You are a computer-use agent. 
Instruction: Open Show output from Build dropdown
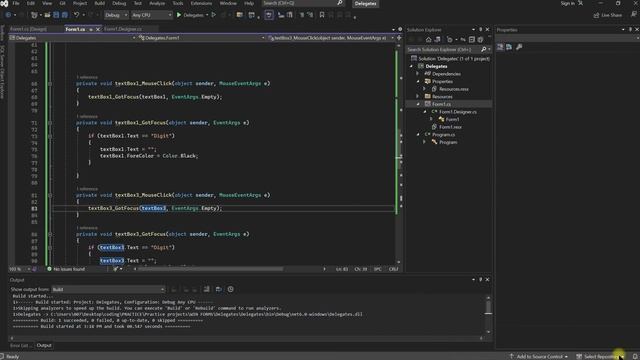(108, 289)
